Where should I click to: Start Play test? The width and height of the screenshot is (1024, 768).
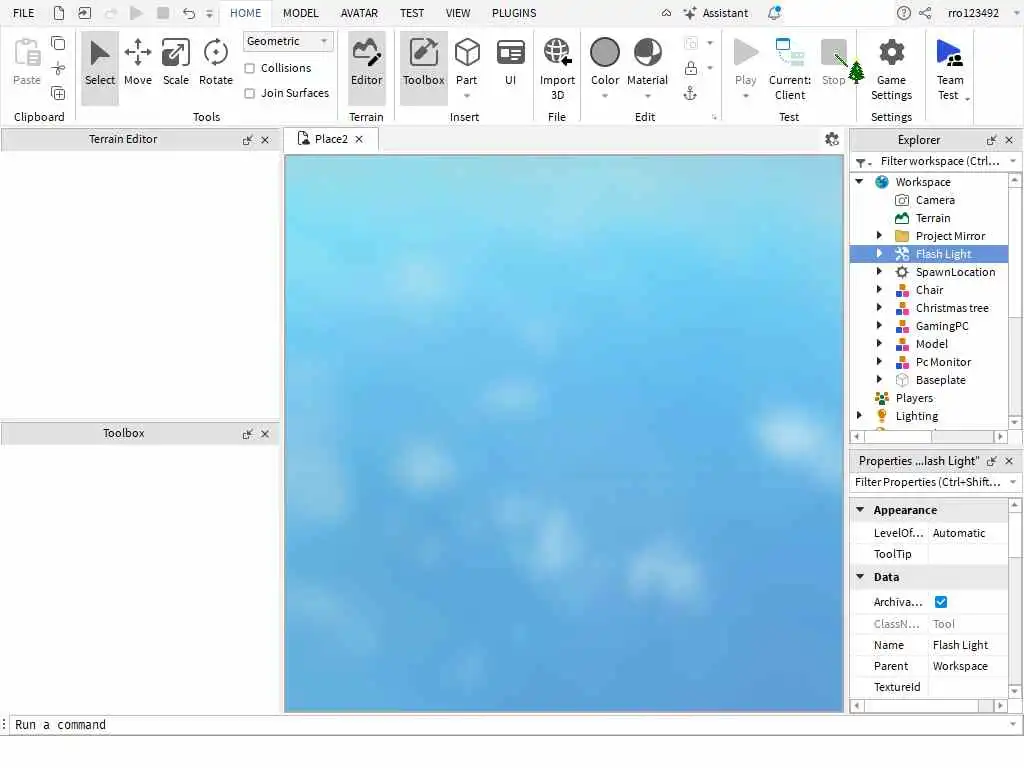(745, 61)
